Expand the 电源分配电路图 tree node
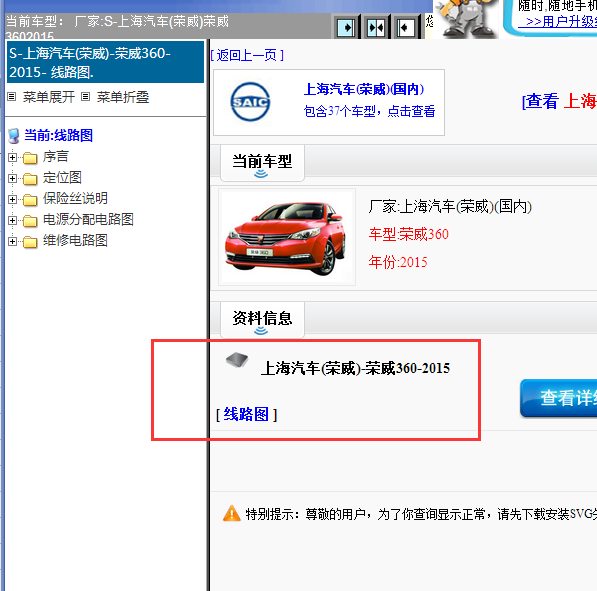This screenshot has height=591, width=597. (13, 220)
